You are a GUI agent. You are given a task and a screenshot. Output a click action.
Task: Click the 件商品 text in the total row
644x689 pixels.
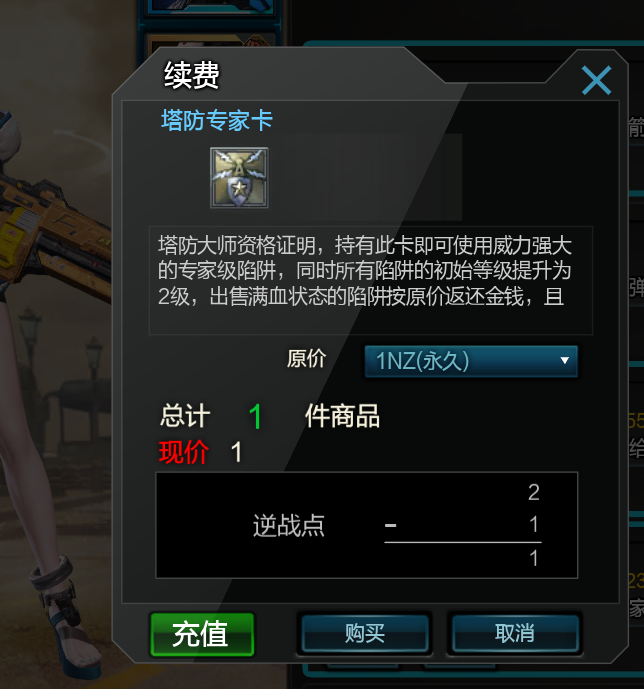tap(342, 416)
